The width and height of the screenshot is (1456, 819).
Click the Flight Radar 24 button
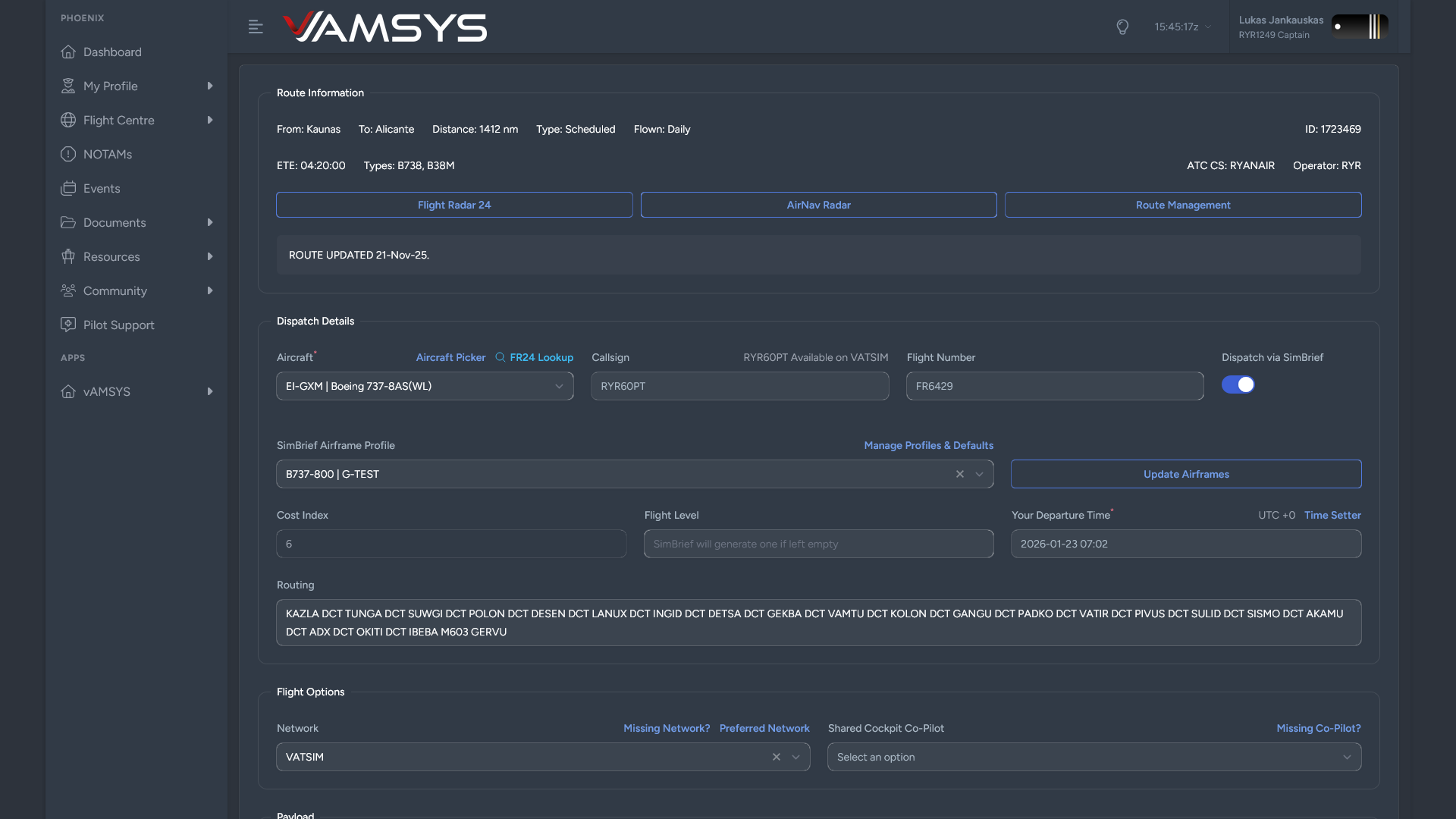pos(454,205)
